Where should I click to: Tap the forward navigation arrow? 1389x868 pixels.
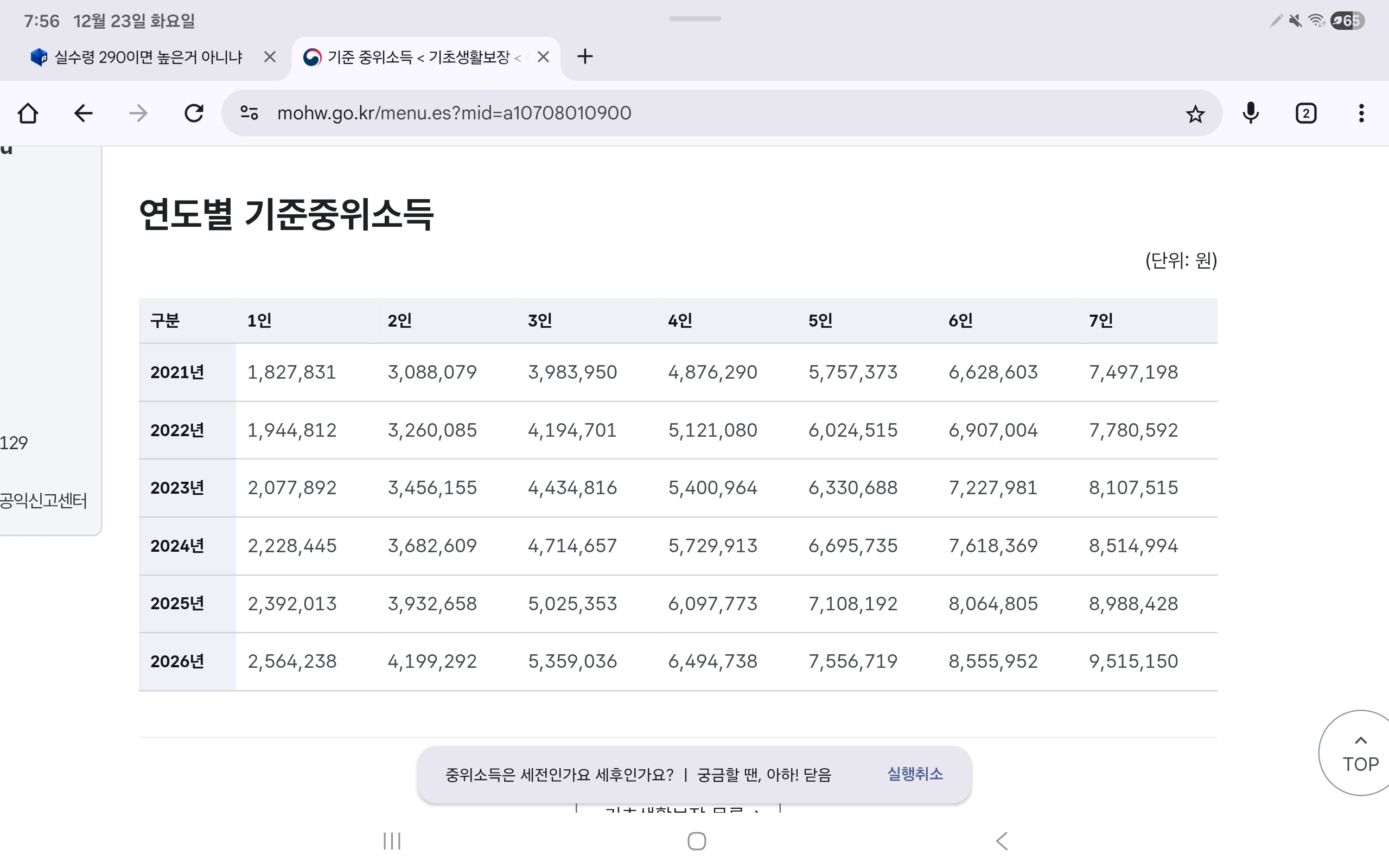coord(138,113)
